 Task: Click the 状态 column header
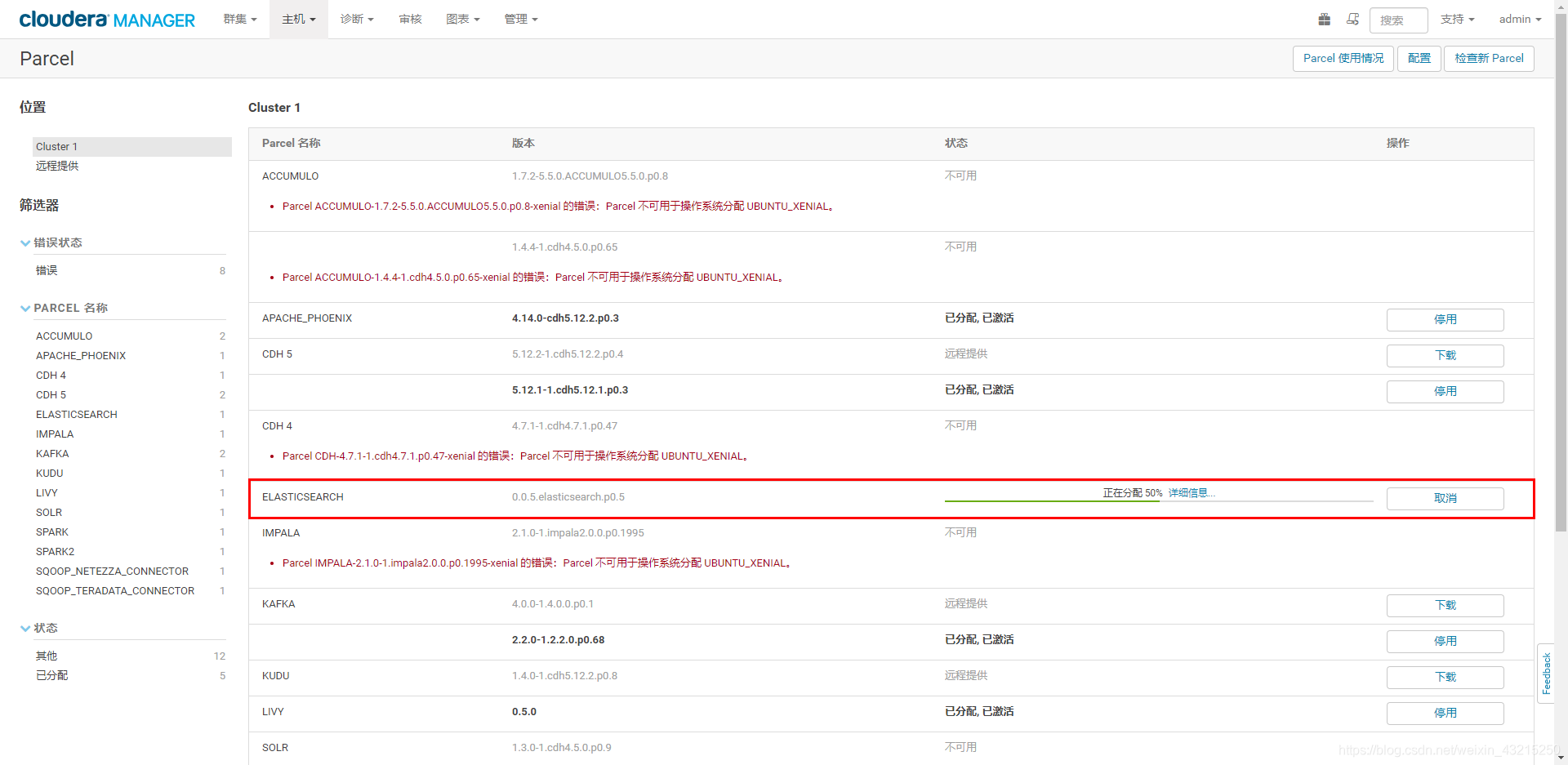coord(955,143)
